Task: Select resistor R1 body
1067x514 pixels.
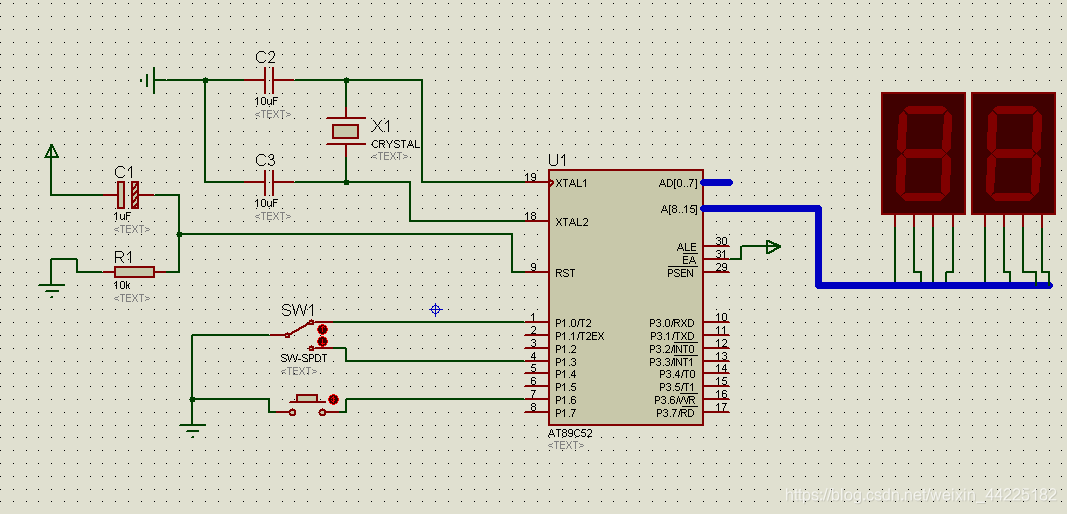Action: [x=134, y=272]
